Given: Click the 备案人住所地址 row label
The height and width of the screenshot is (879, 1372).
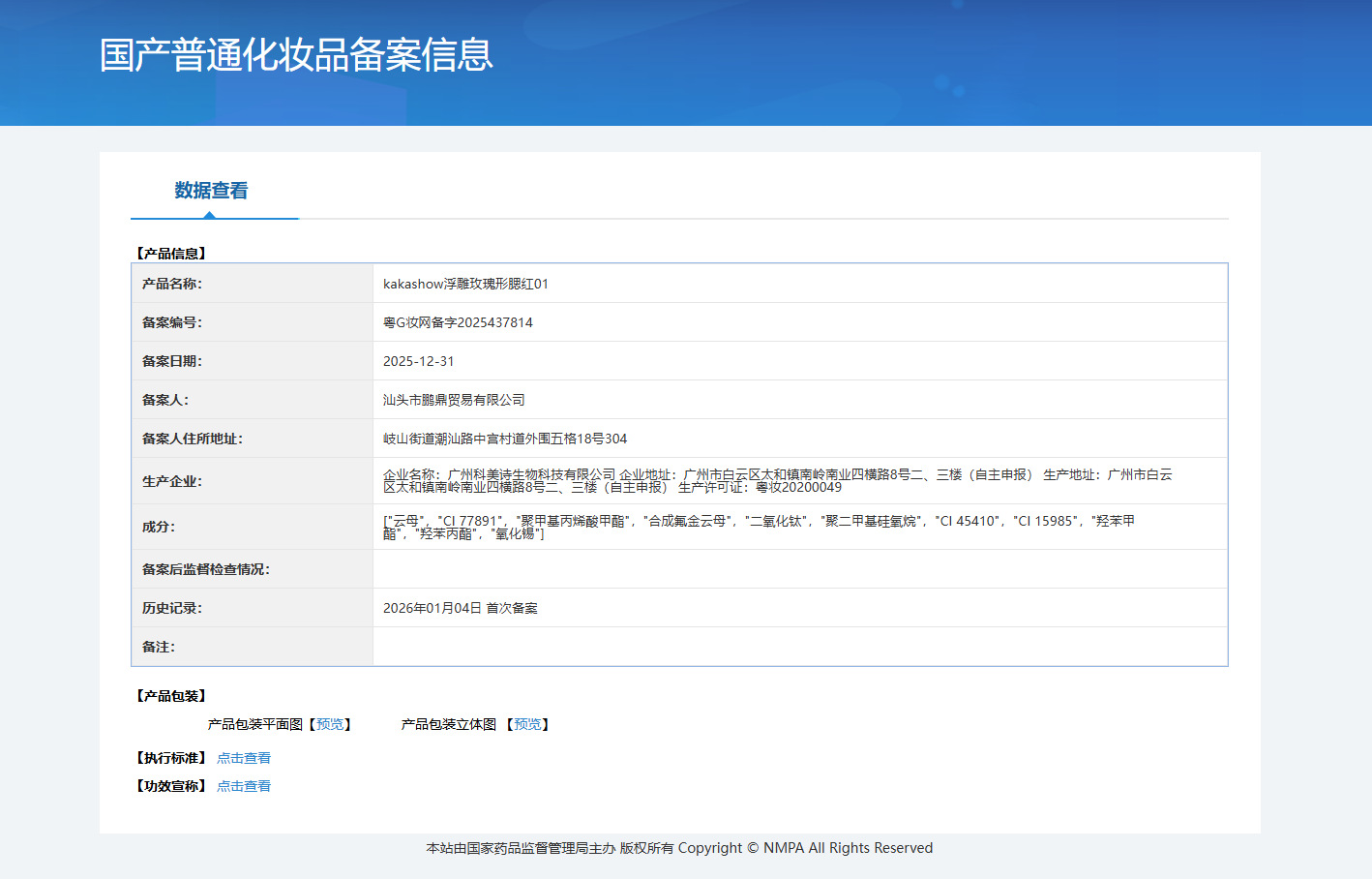Looking at the screenshot, I should [x=193, y=439].
